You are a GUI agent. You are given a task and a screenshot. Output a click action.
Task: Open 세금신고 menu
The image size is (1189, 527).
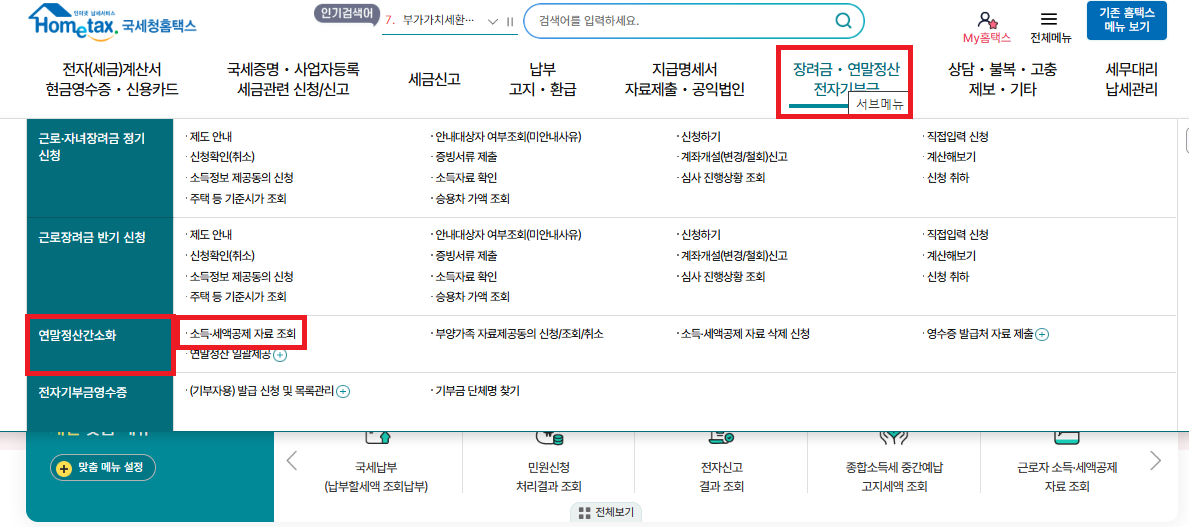435,80
